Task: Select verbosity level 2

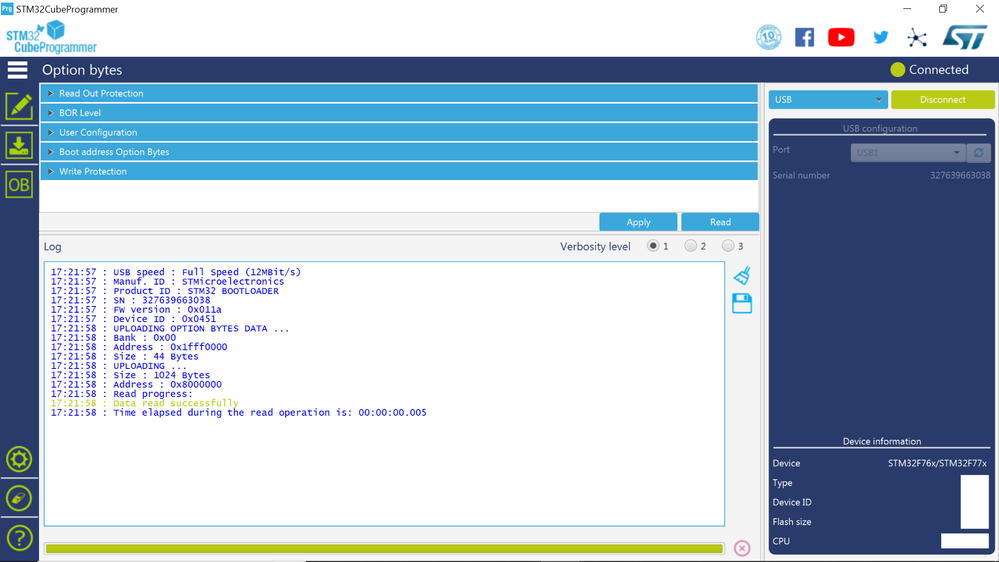Action: [x=691, y=246]
